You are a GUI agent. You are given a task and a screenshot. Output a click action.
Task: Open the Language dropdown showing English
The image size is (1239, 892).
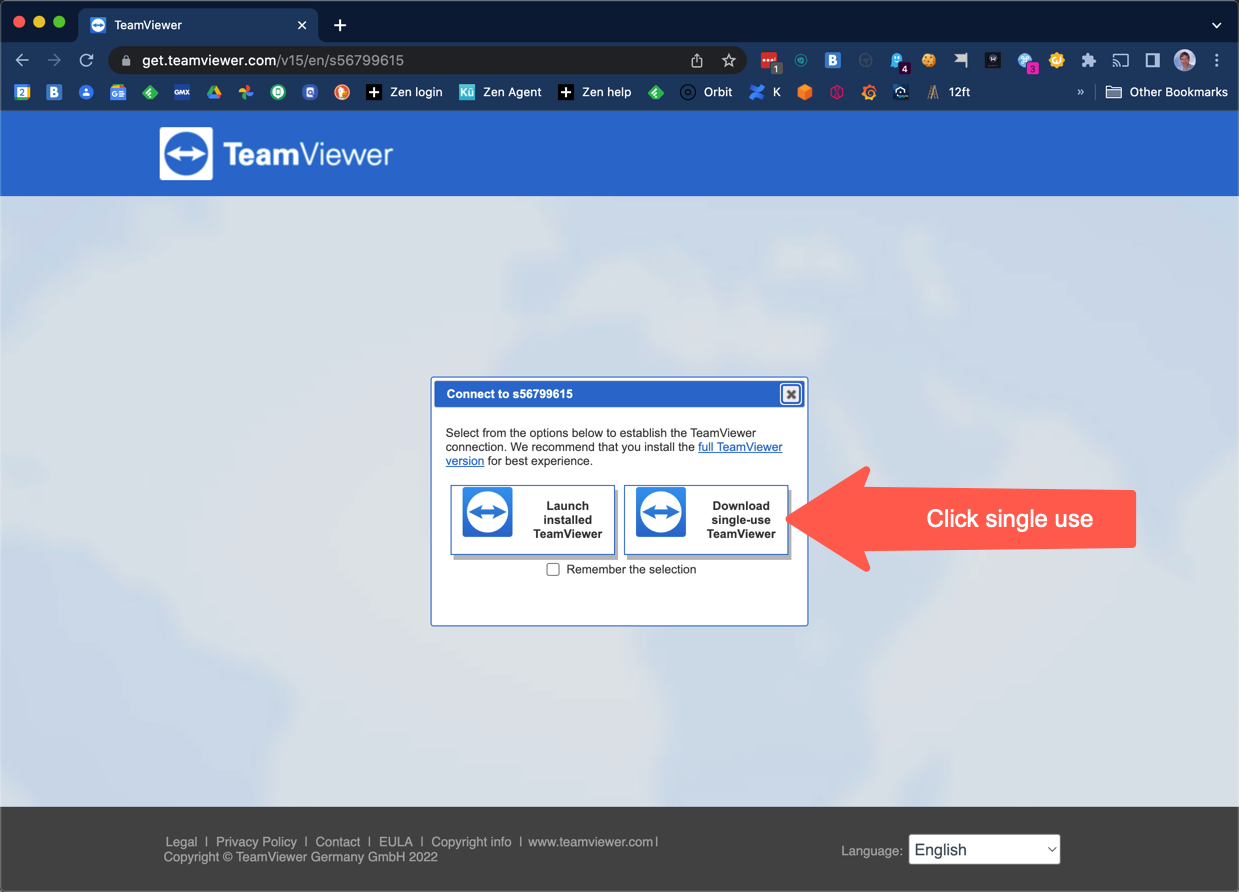[984, 850]
